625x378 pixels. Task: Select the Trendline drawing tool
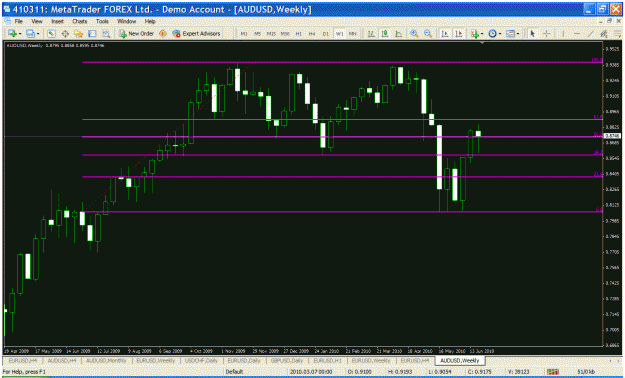(x=590, y=34)
